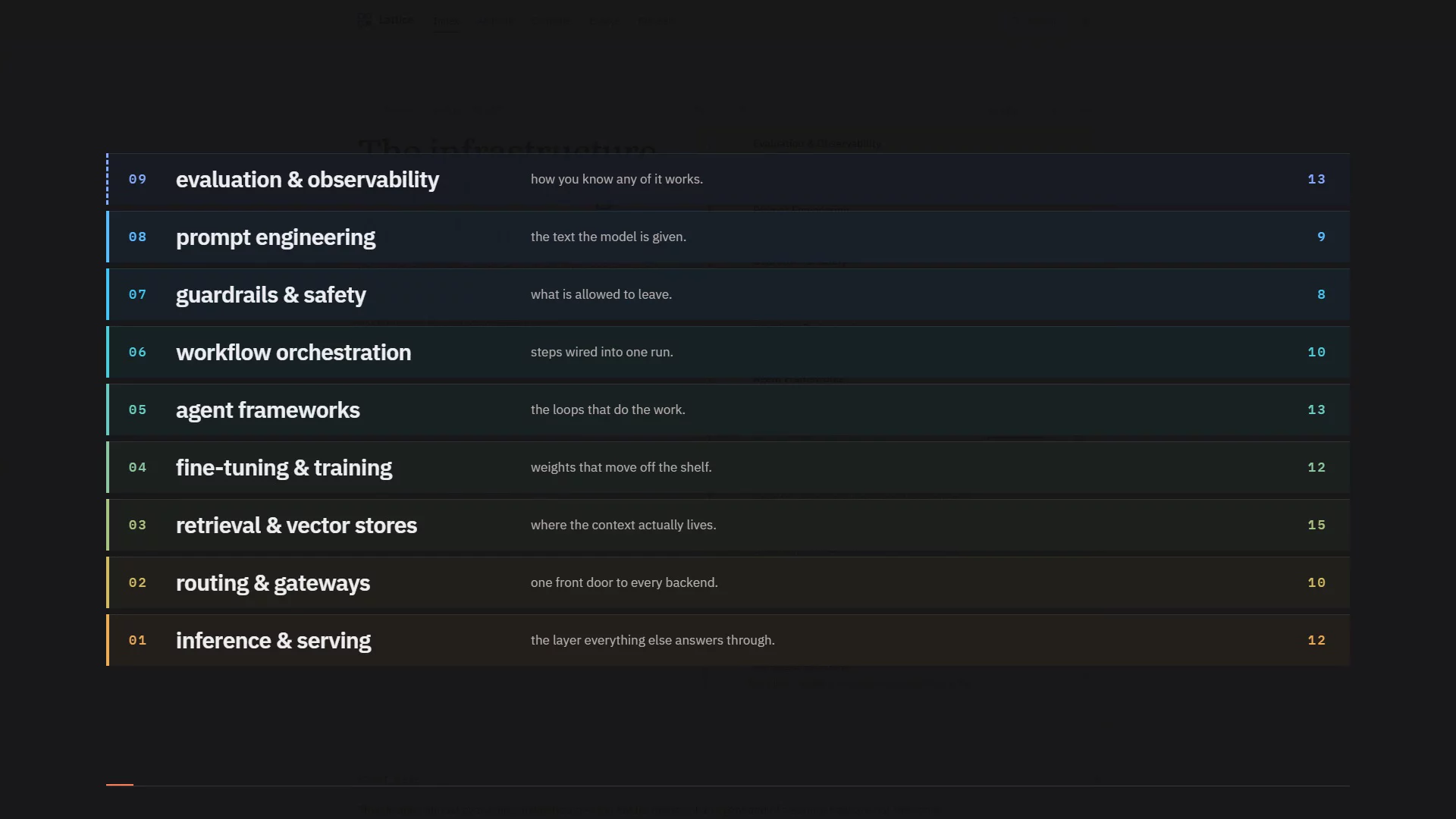This screenshot has width=1456, height=819.
Task: Click "one front door to every backend." text
Action: [x=624, y=582]
